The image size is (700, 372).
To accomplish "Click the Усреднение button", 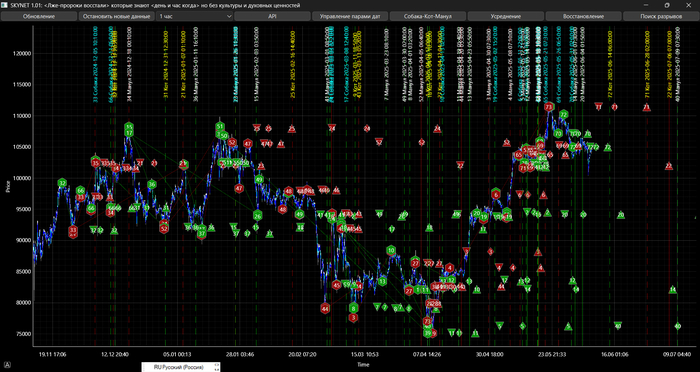I will (505, 17).
